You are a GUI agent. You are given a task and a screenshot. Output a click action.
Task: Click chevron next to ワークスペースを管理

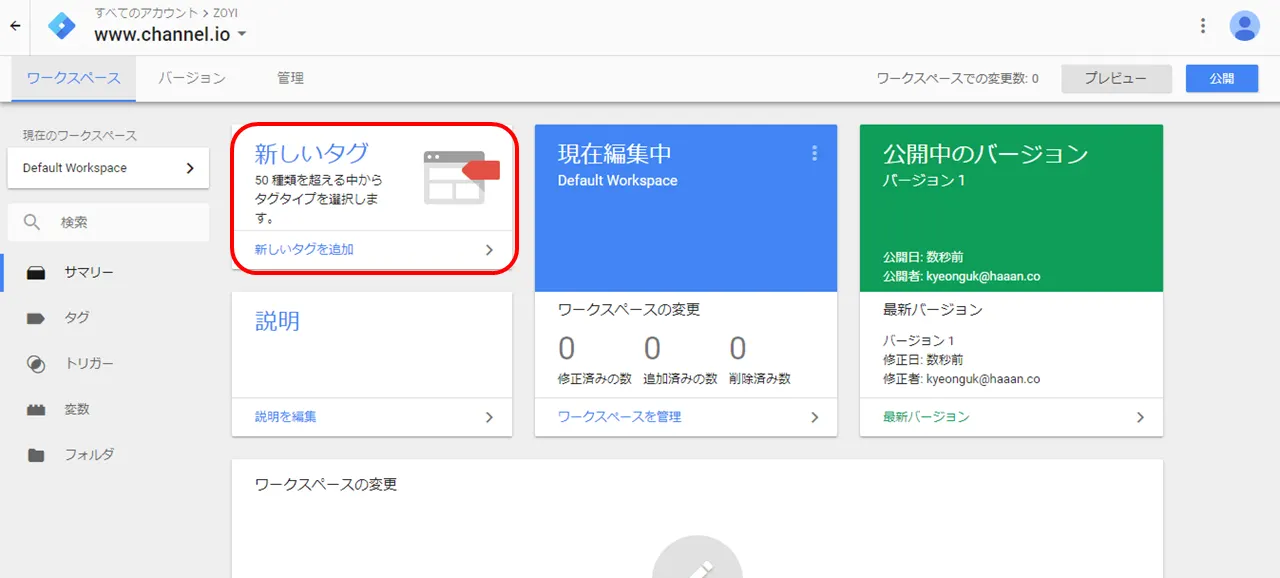(814, 417)
